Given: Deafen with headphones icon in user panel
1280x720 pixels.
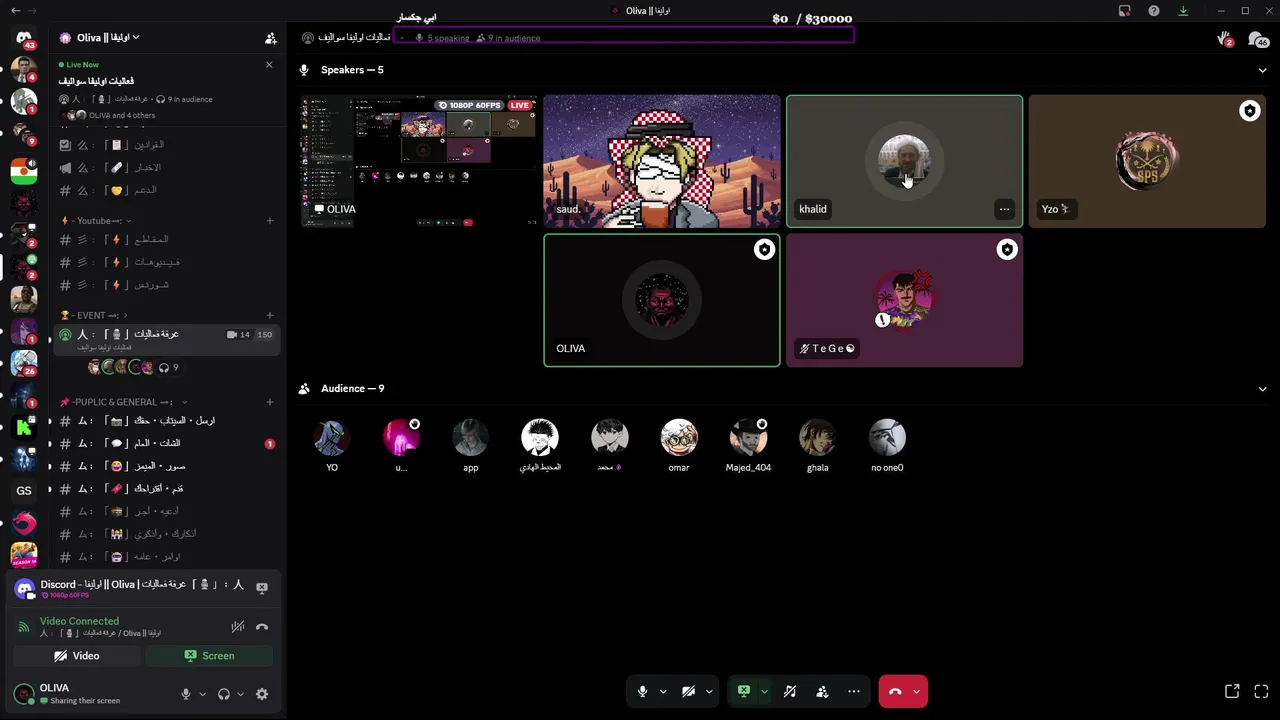Looking at the screenshot, I should 224,694.
